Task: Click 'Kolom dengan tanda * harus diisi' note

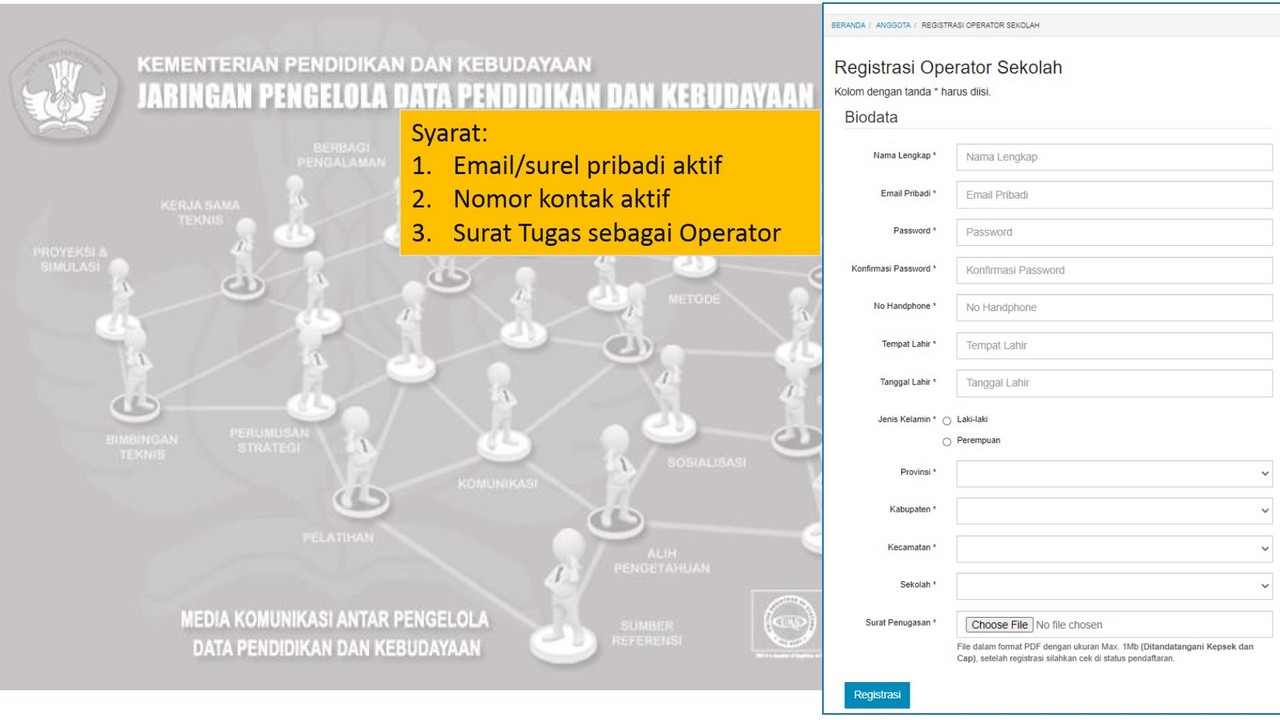Action: pyautogui.click(x=912, y=92)
